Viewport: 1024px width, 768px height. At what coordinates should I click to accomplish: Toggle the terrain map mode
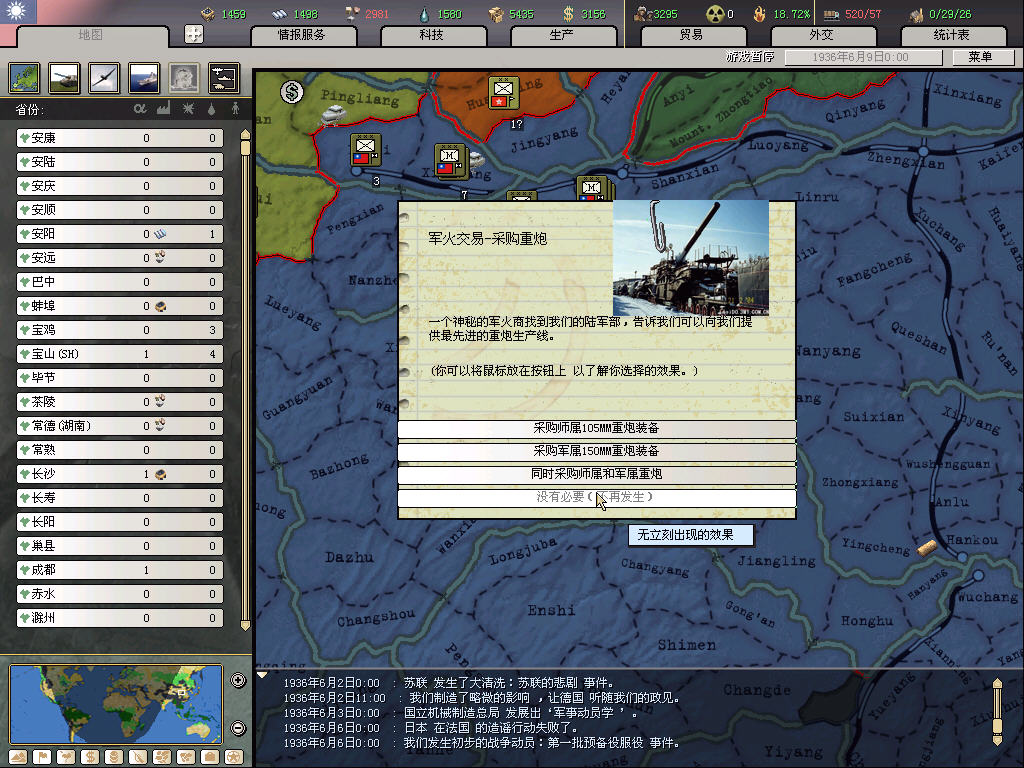[18, 756]
